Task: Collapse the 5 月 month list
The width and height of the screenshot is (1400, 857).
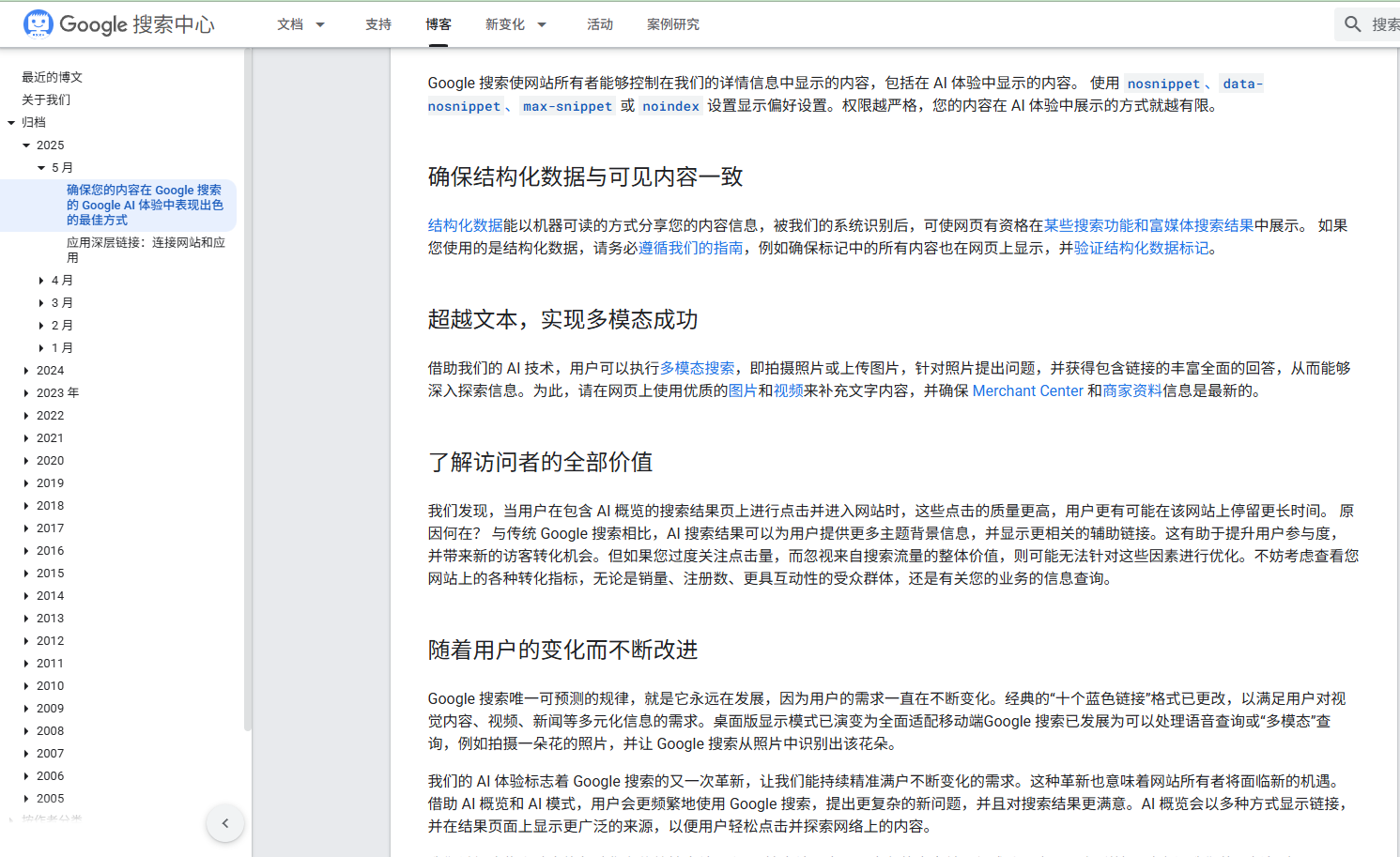Action: 41,168
